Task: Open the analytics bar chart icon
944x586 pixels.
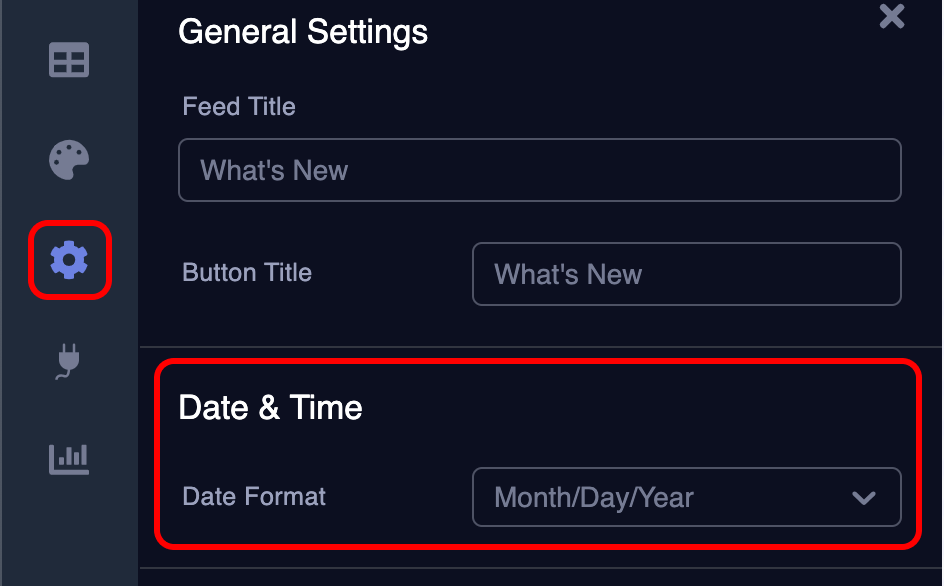Action: [69, 460]
